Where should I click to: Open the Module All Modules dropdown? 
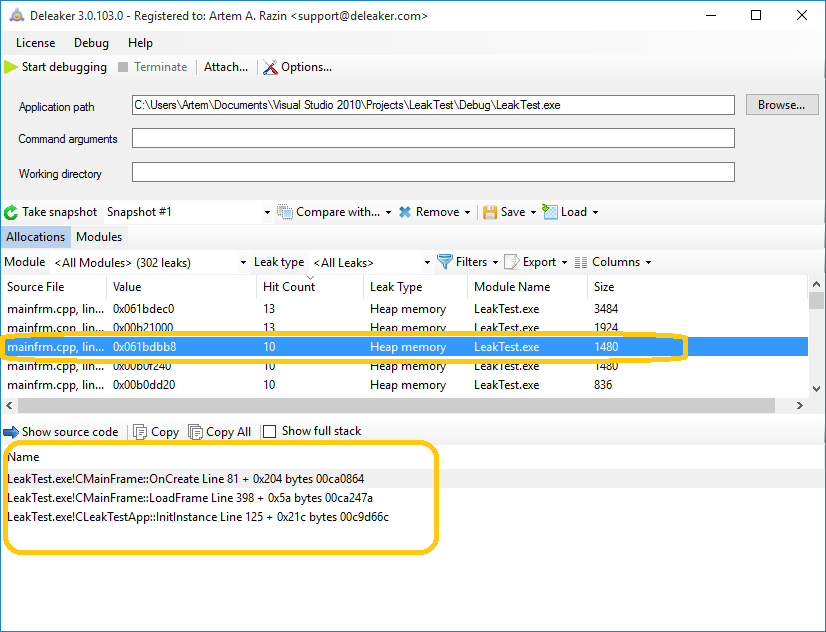click(x=244, y=263)
